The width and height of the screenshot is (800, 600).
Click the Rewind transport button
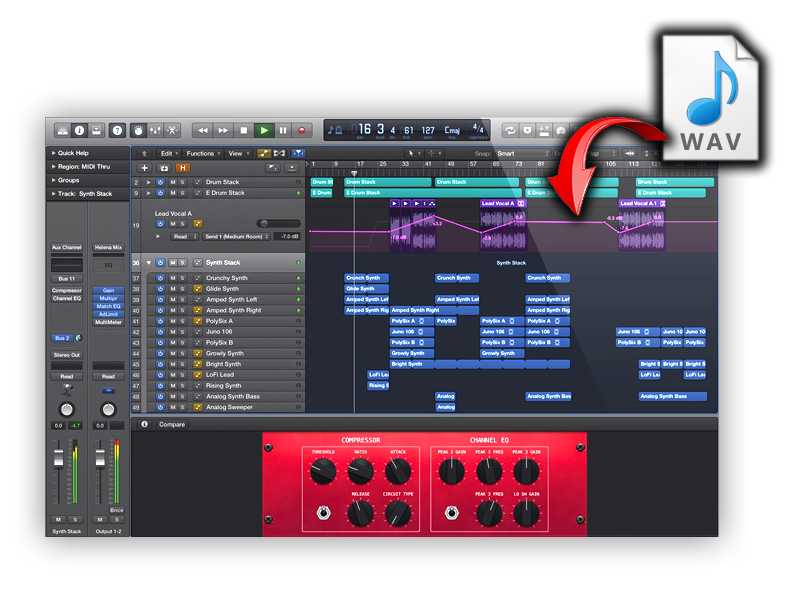pos(203,131)
